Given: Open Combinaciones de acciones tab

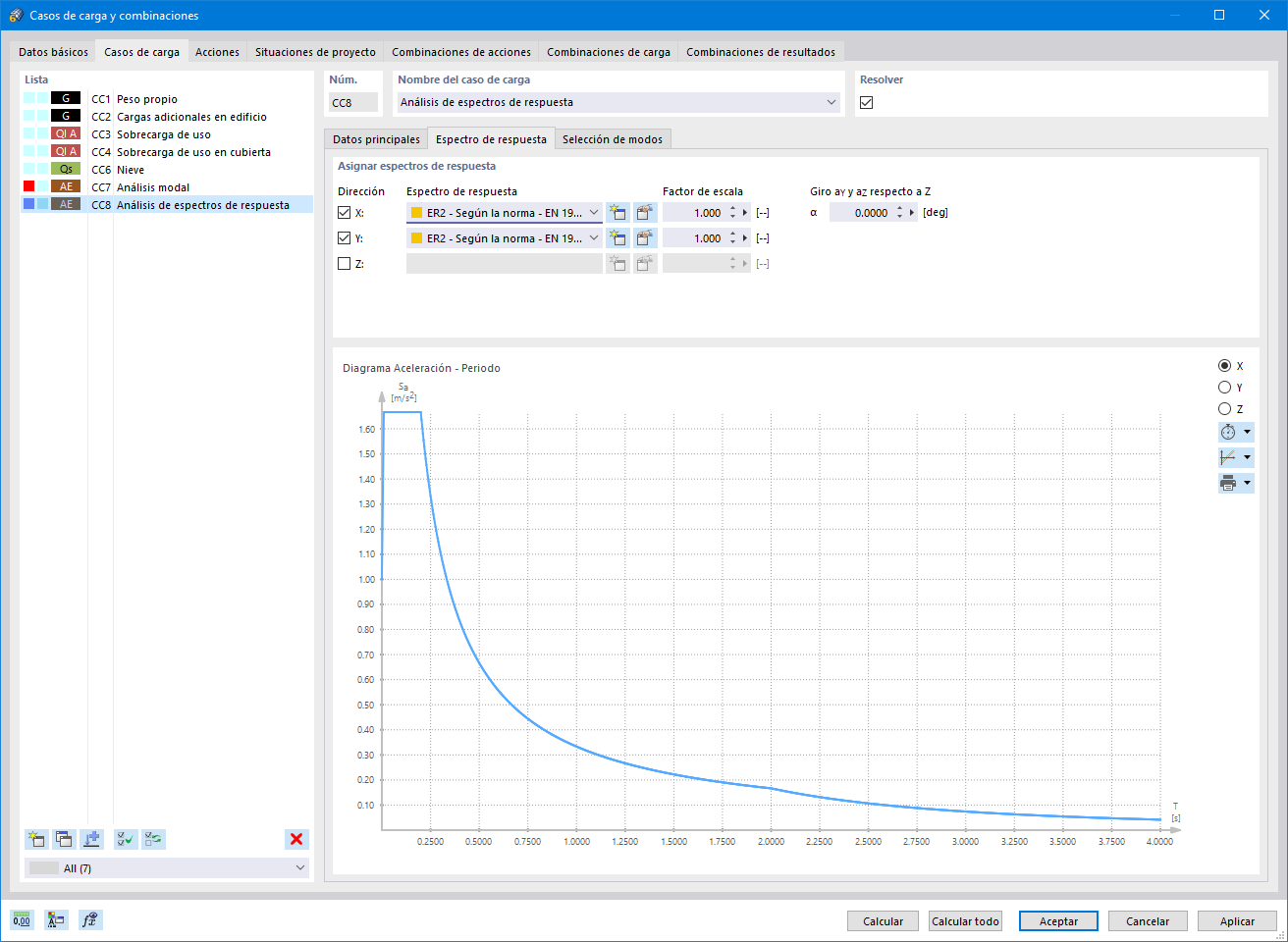Looking at the screenshot, I should click(461, 52).
